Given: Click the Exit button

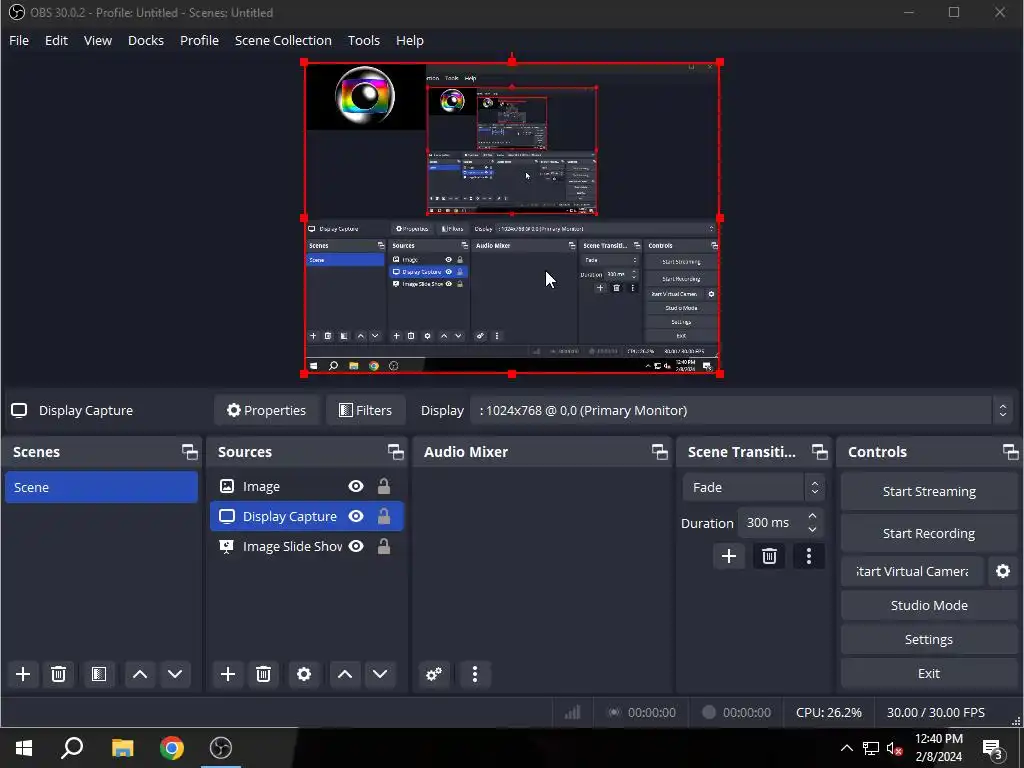Looking at the screenshot, I should click(x=929, y=673).
